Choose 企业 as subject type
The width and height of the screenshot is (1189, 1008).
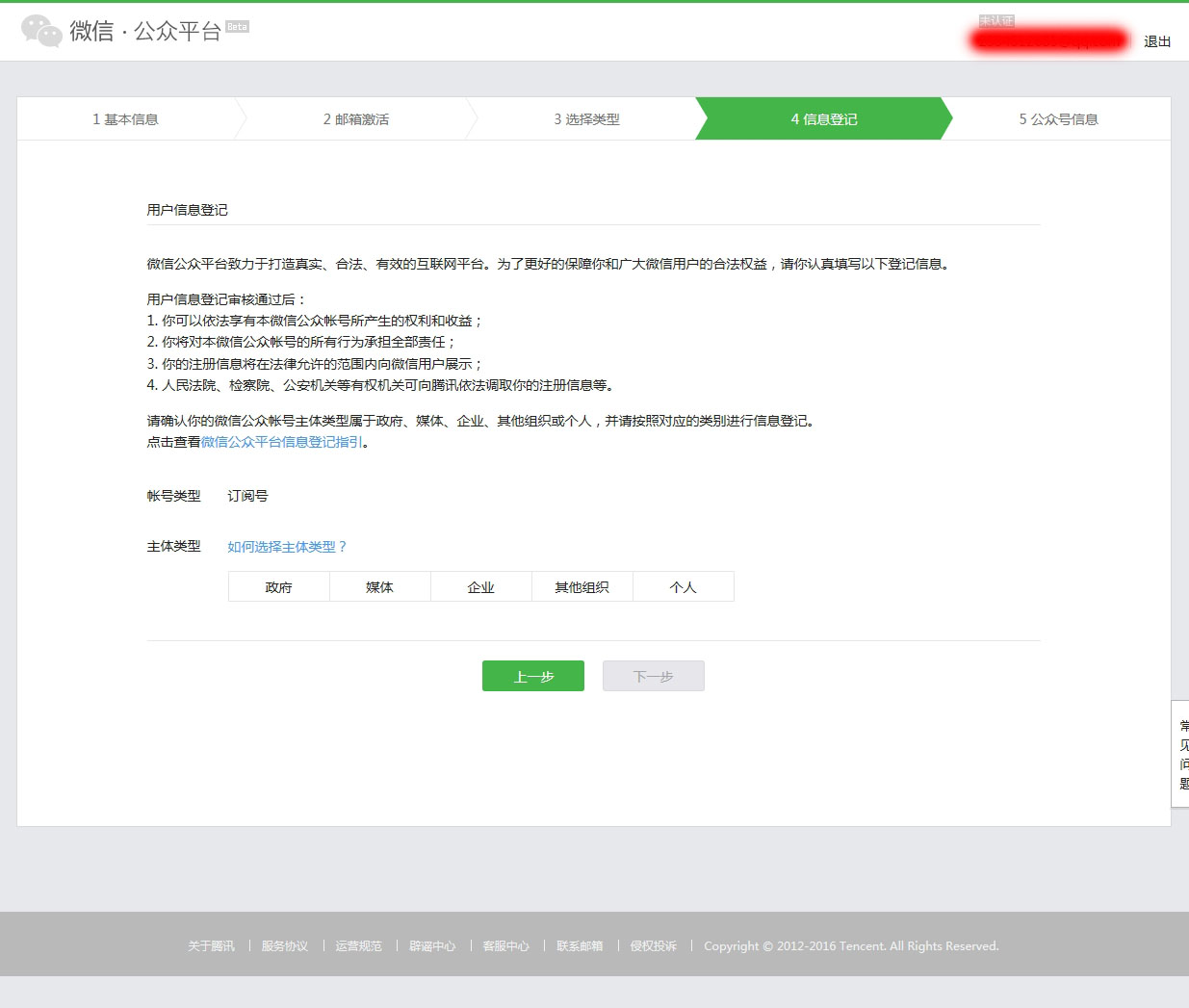point(481,587)
